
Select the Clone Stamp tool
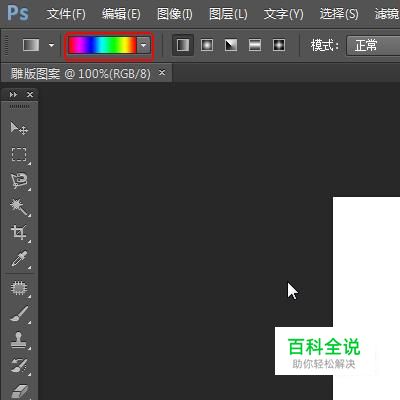(19, 340)
